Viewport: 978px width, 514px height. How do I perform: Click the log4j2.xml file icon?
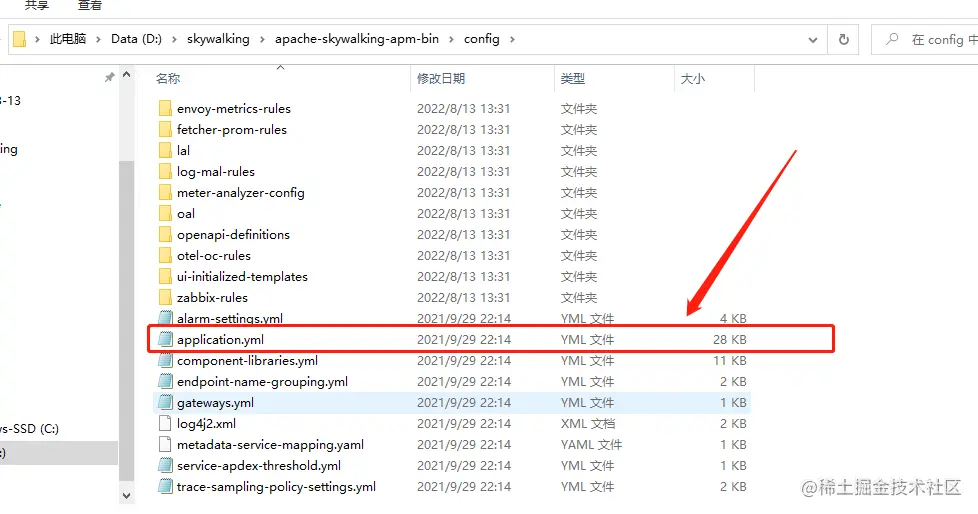tap(165, 424)
